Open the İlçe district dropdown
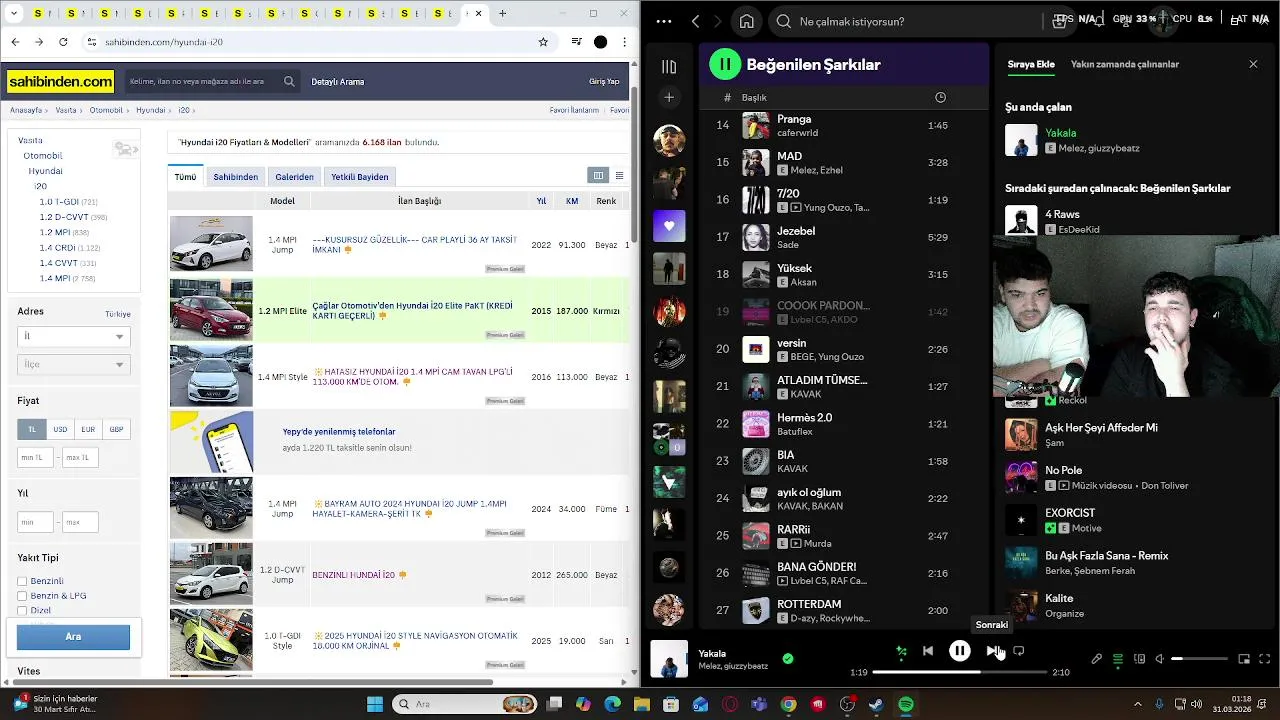 73,365
